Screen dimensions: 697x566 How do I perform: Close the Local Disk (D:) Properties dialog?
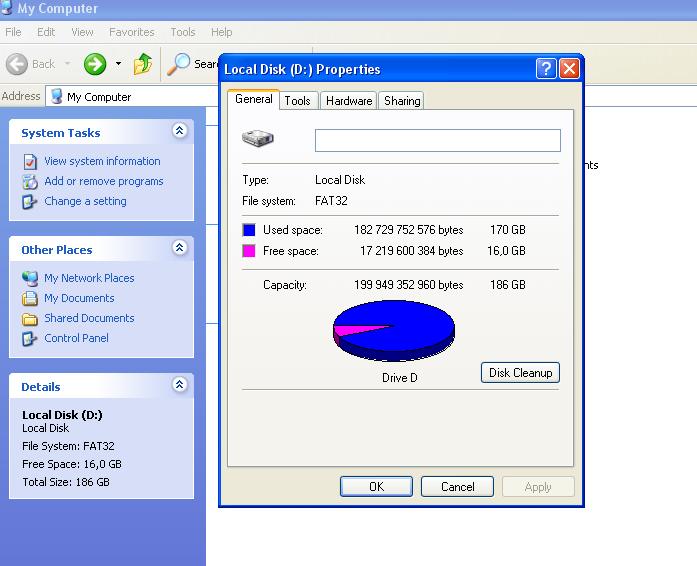point(569,69)
